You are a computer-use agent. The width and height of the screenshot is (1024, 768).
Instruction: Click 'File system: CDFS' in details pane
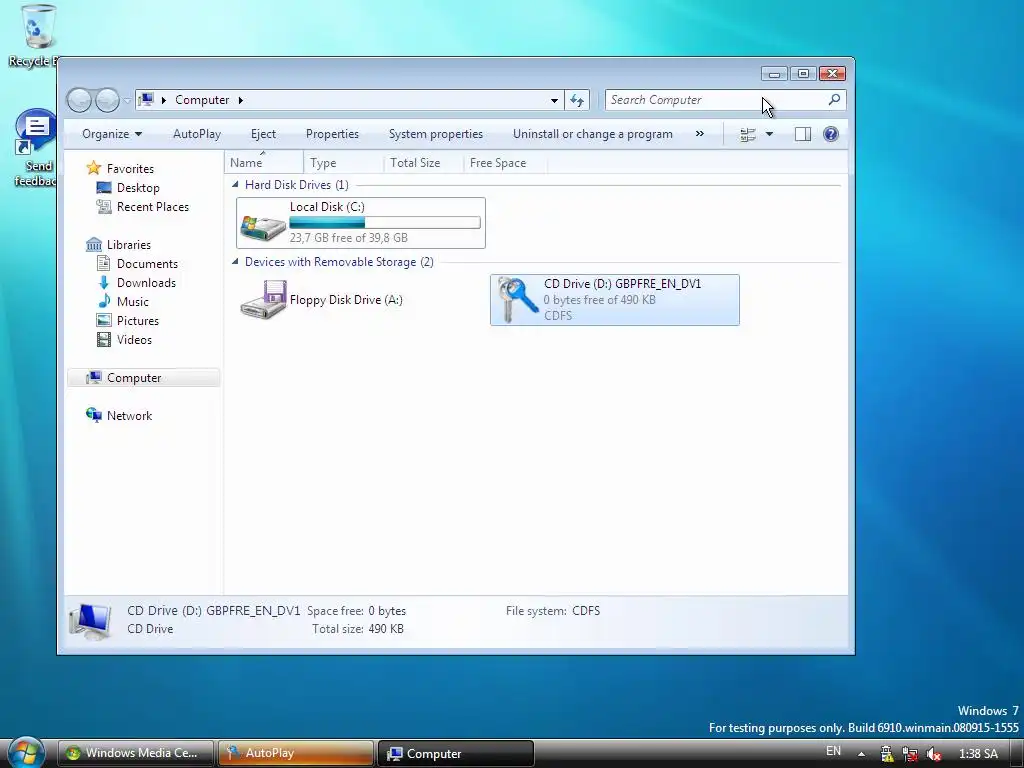(552, 611)
